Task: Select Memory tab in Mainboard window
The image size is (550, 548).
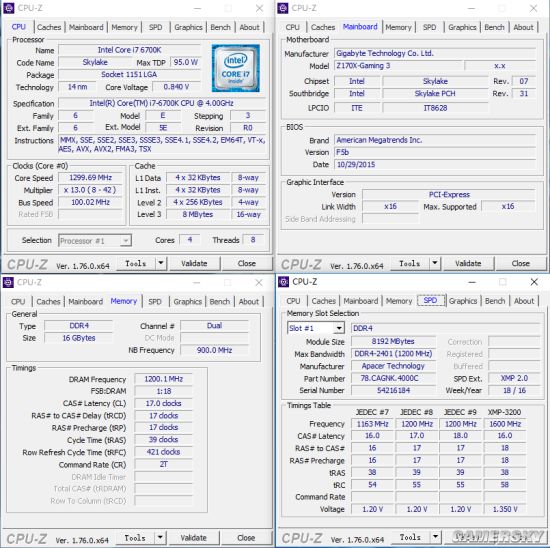Action: [398, 27]
